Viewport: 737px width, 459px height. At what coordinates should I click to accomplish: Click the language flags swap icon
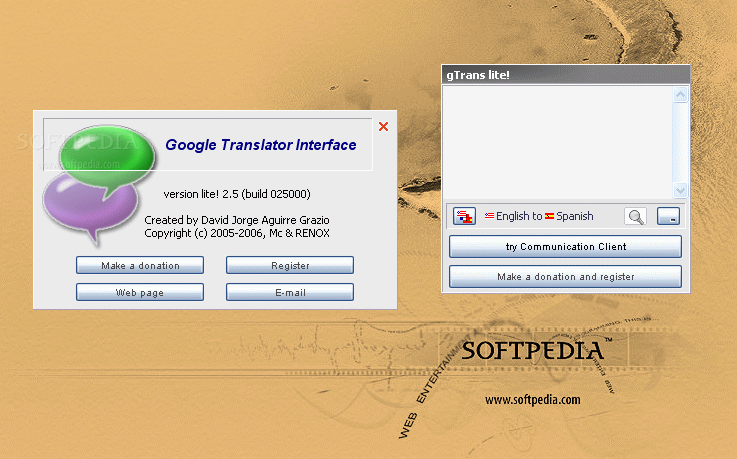pos(464,217)
